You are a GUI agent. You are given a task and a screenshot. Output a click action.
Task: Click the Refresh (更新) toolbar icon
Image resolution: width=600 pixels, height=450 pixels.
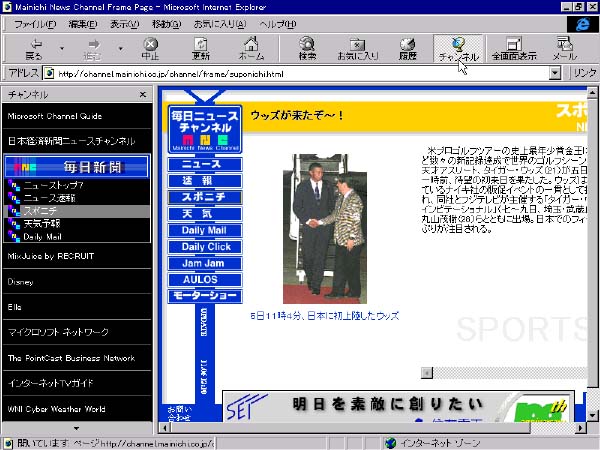(201, 48)
